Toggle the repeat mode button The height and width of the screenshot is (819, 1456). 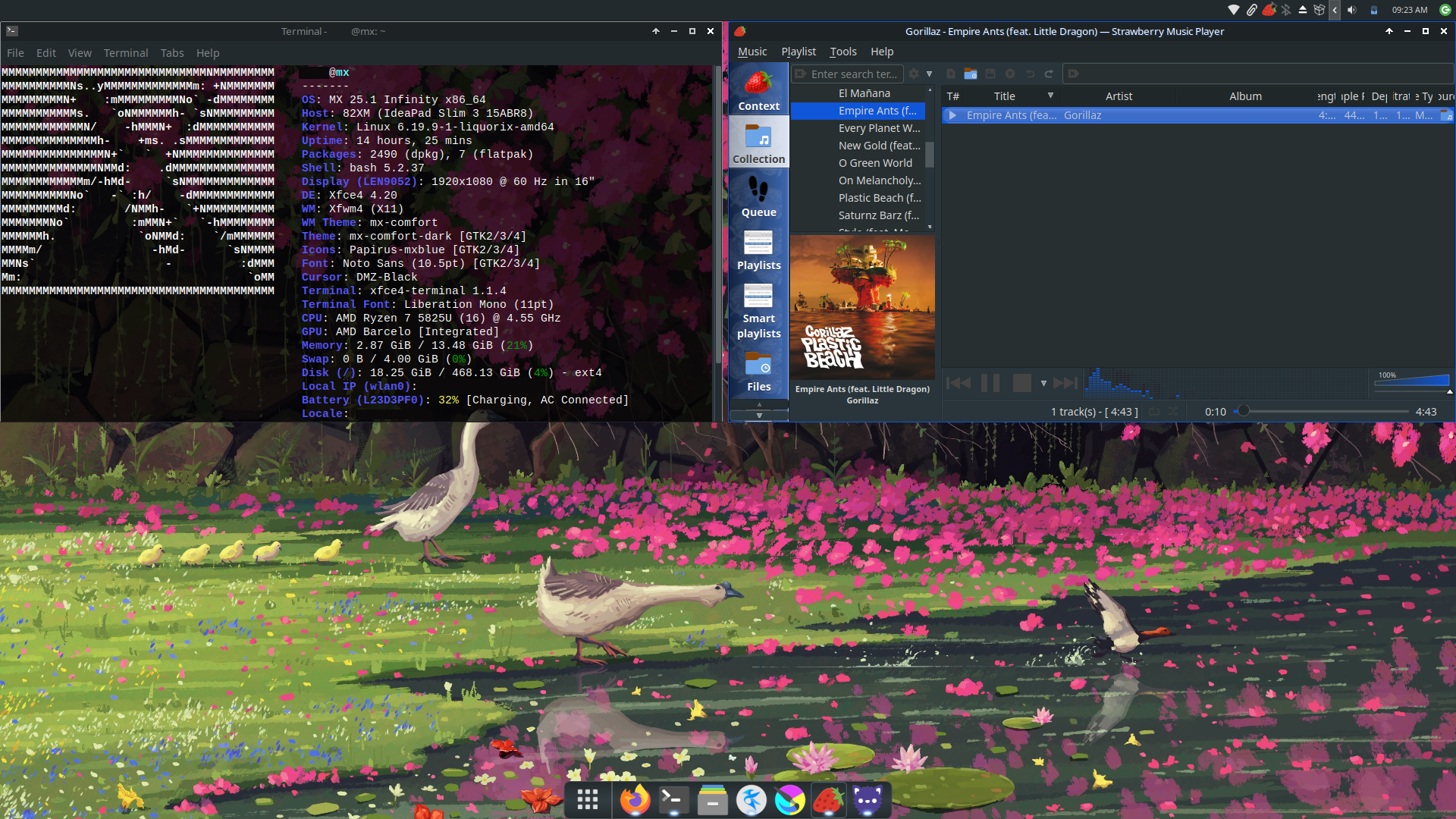(x=1154, y=412)
